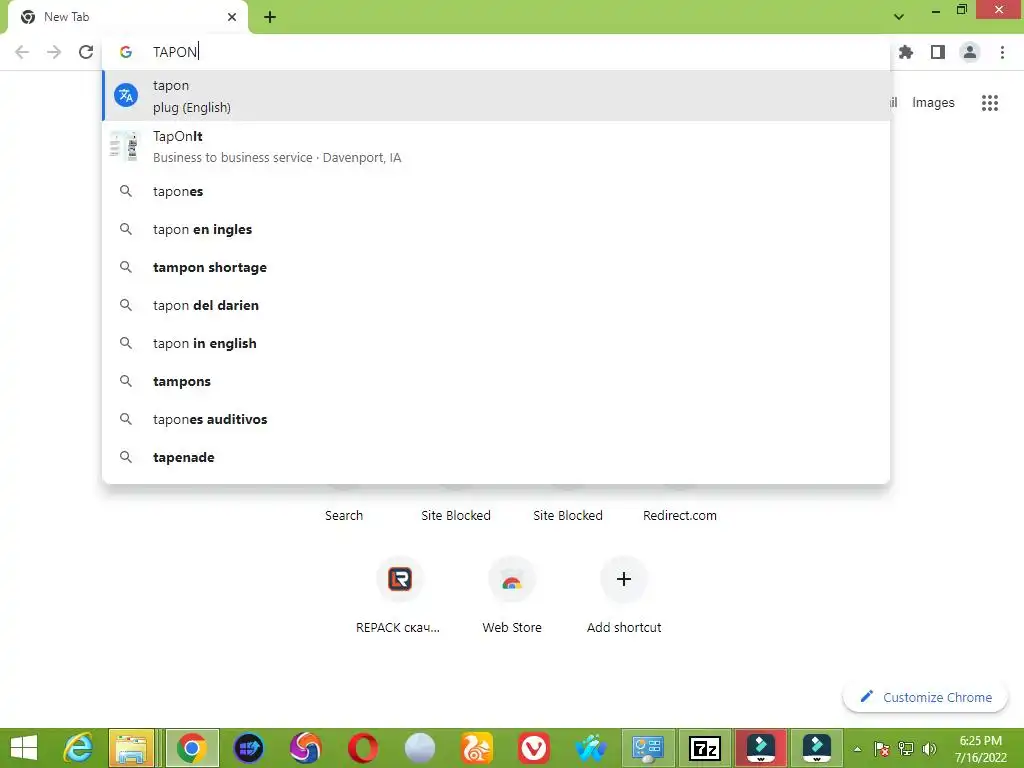Viewport: 1024px width, 768px height.
Task: Open the Extensions puzzle icon
Action: 906,52
